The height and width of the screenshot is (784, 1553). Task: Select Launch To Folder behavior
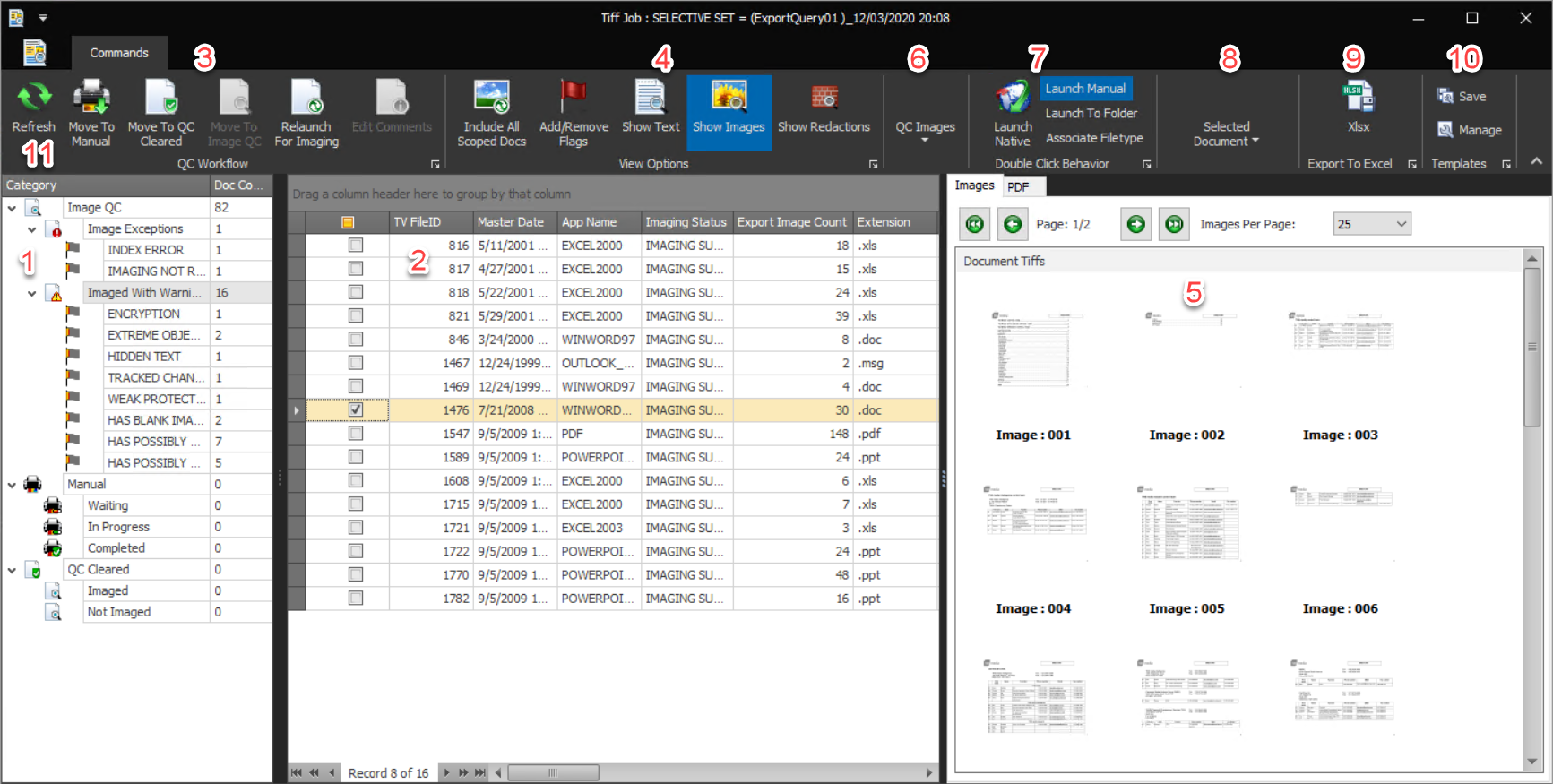tap(1091, 113)
